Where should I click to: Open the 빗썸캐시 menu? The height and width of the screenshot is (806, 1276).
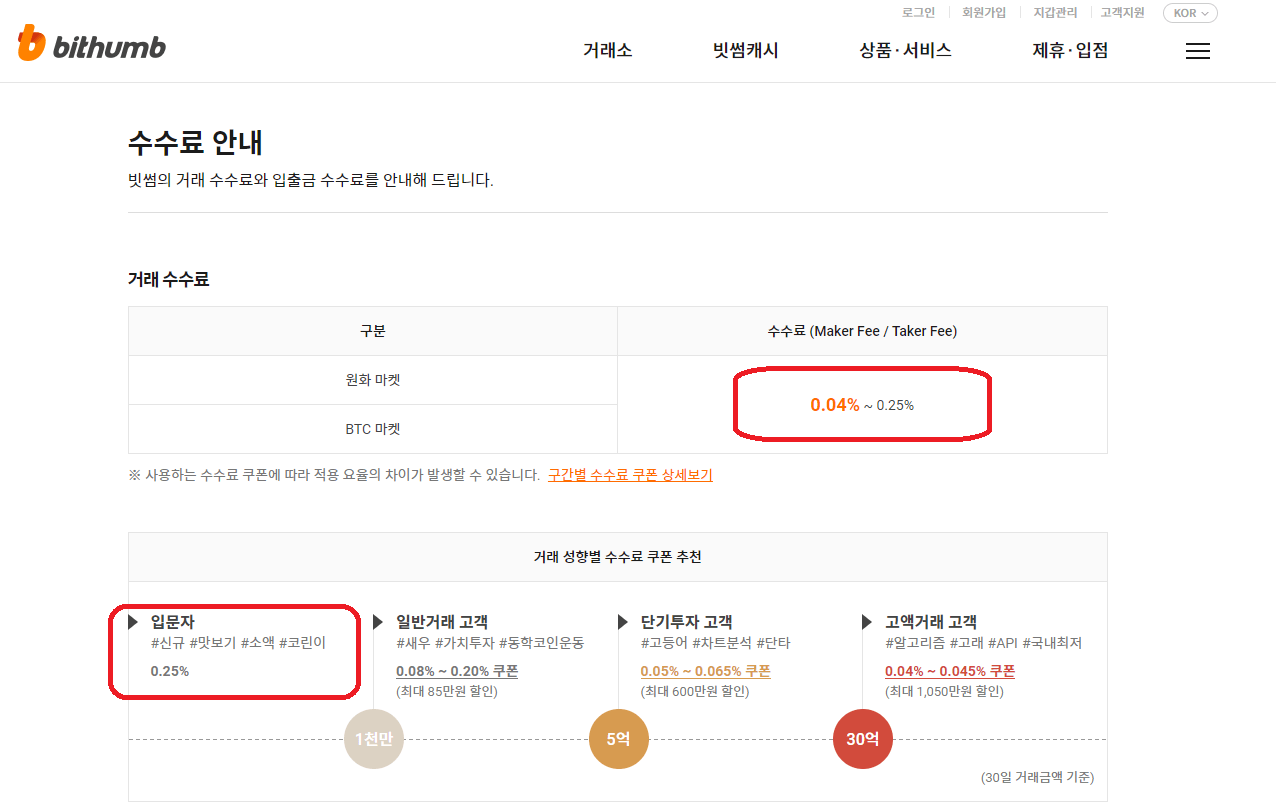coord(746,51)
